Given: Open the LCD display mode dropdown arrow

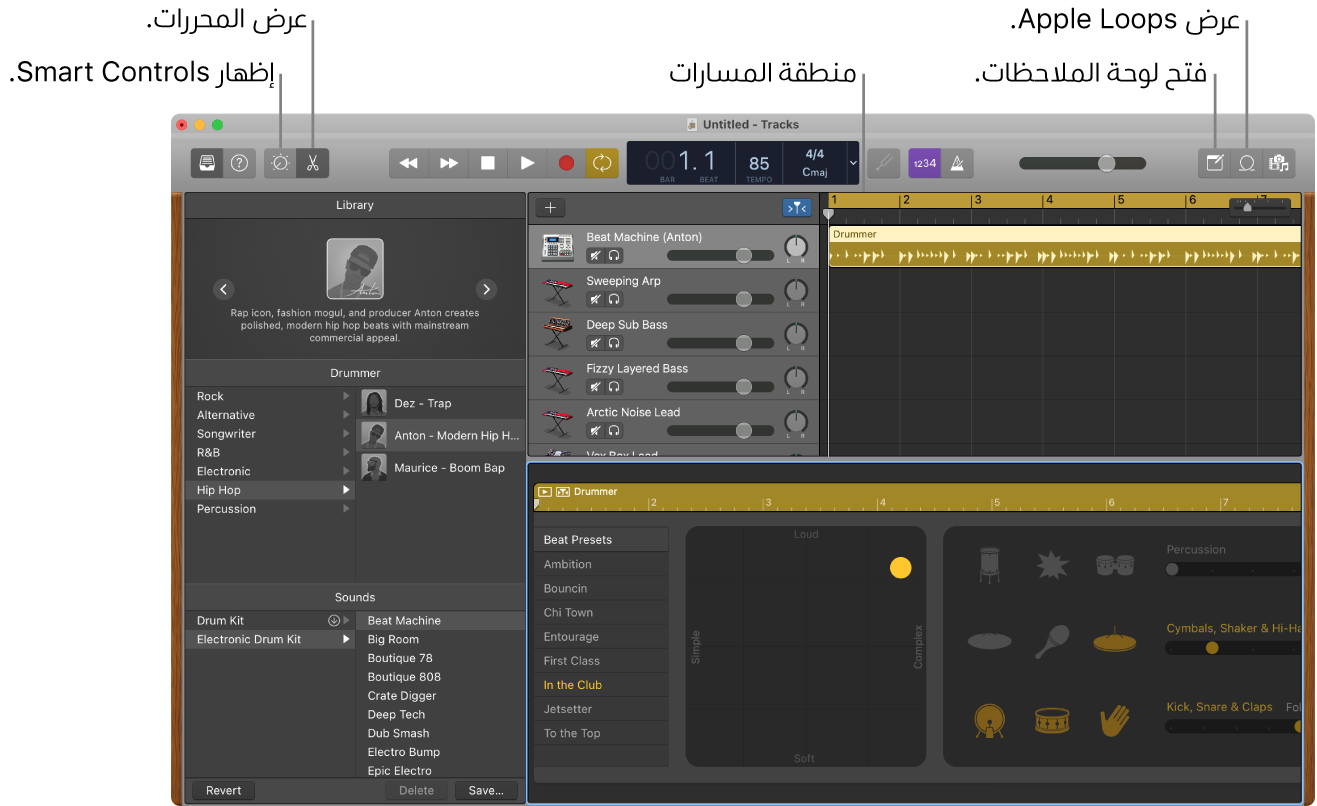Looking at the screenshot, I should tap(852, 162).
